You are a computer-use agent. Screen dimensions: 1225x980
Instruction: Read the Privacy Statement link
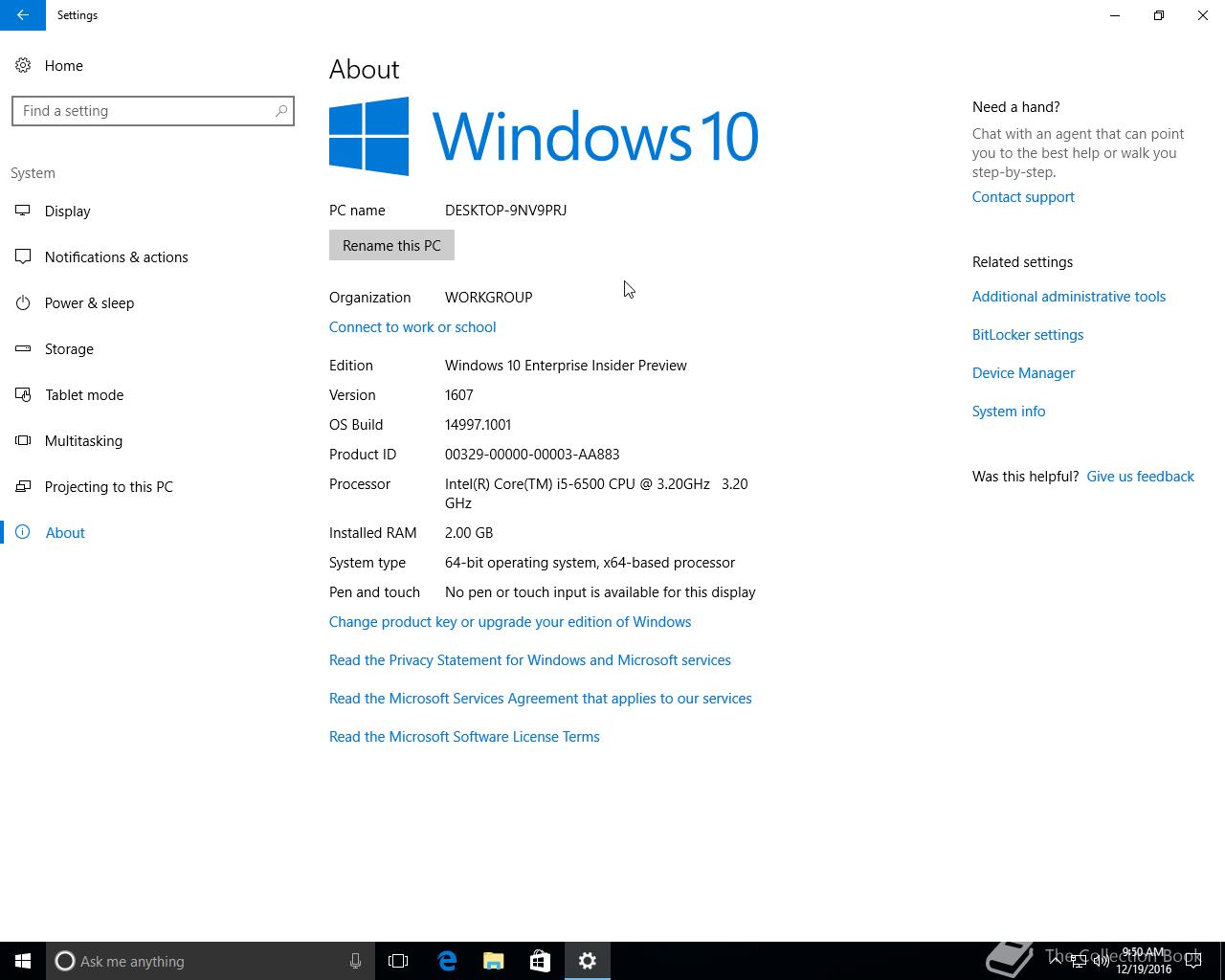click(530, 660)
